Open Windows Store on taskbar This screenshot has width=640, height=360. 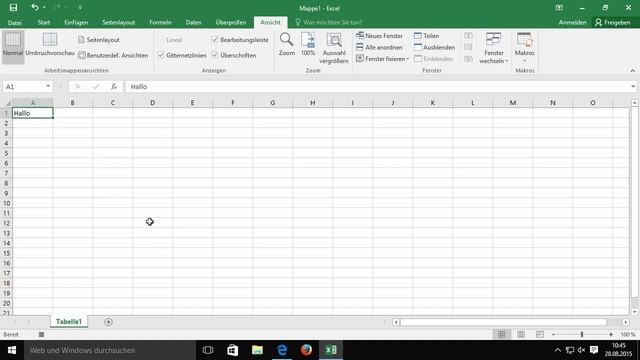coord(233,350)
